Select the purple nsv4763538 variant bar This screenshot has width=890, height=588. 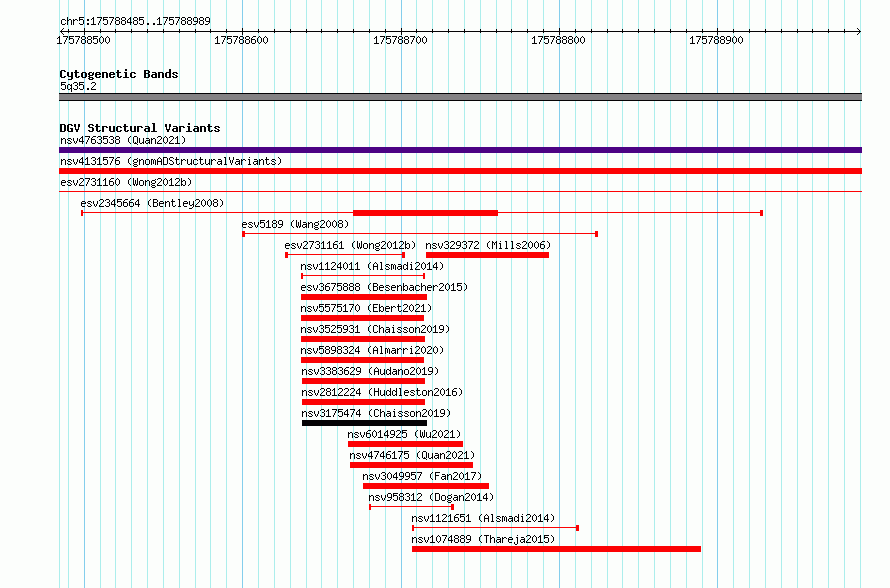point(460,150)
